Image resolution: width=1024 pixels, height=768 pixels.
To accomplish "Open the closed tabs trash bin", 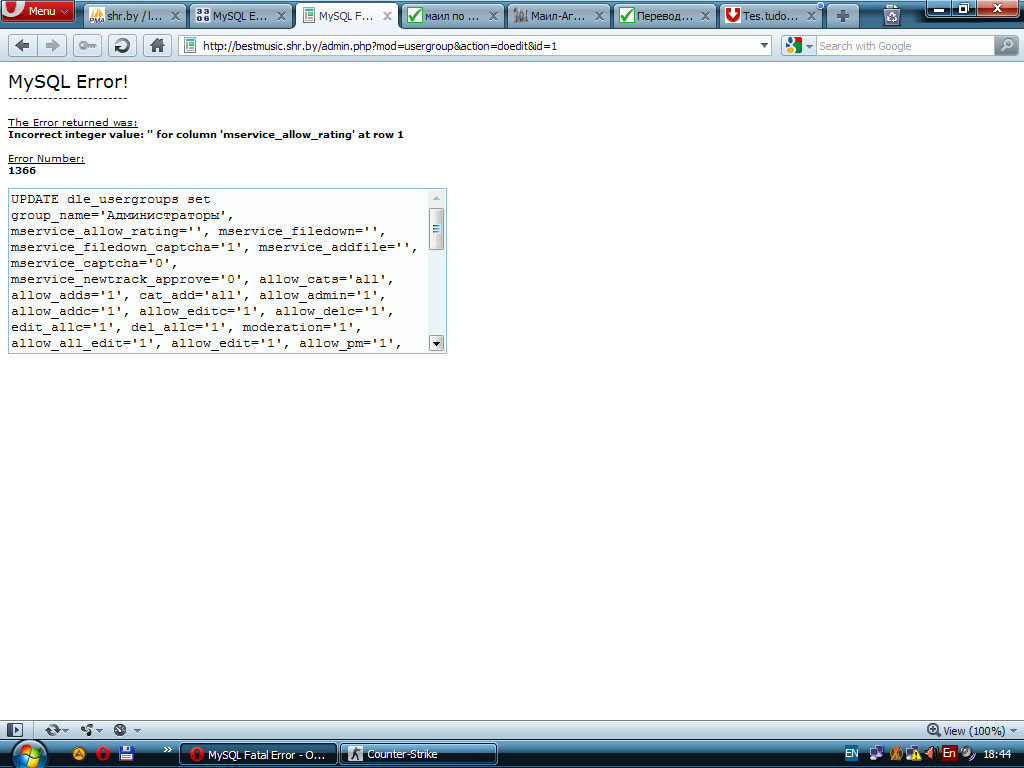I will pyautogui.click(x=892, y=15).
